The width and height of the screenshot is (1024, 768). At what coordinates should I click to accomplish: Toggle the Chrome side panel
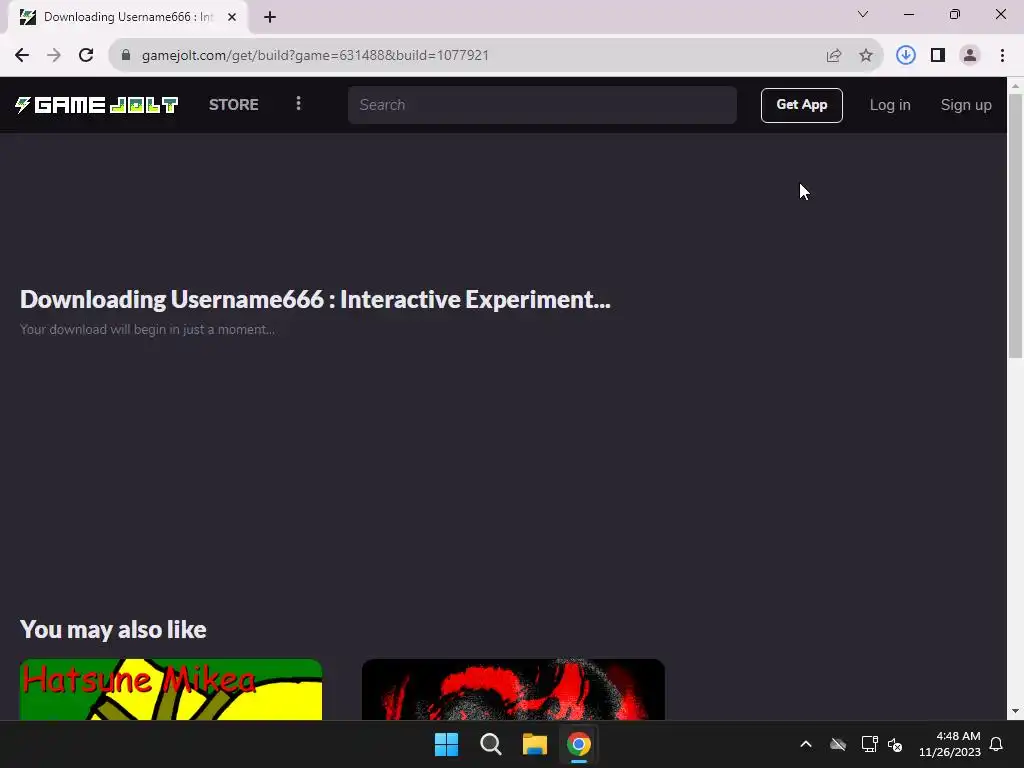(x=938, y=55)
